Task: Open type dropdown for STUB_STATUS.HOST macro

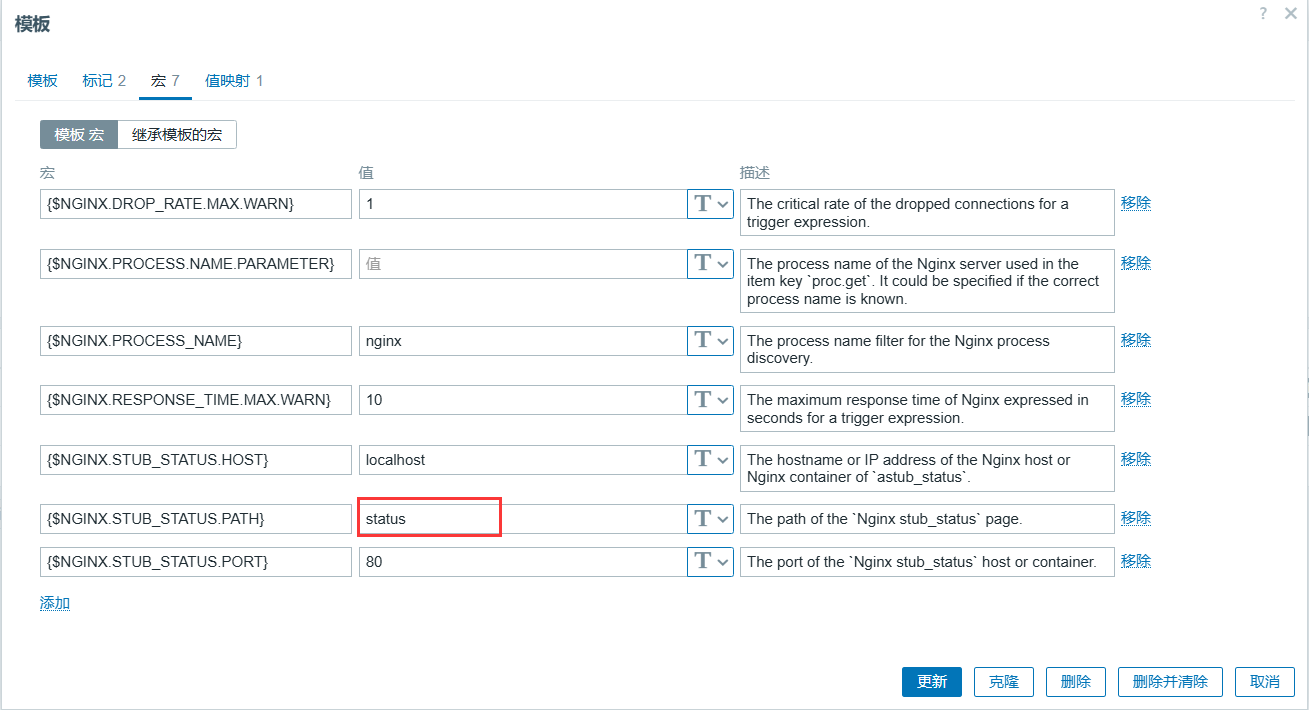Action: point(710,459)
